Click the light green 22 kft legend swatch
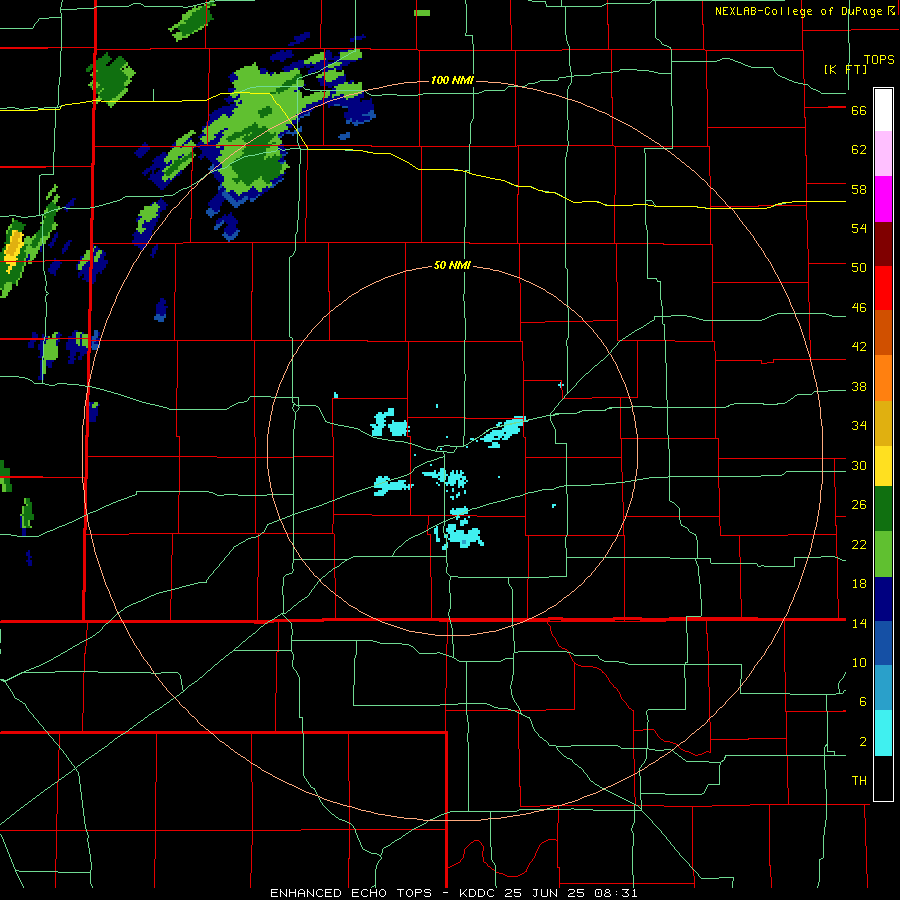 (883, 554)
